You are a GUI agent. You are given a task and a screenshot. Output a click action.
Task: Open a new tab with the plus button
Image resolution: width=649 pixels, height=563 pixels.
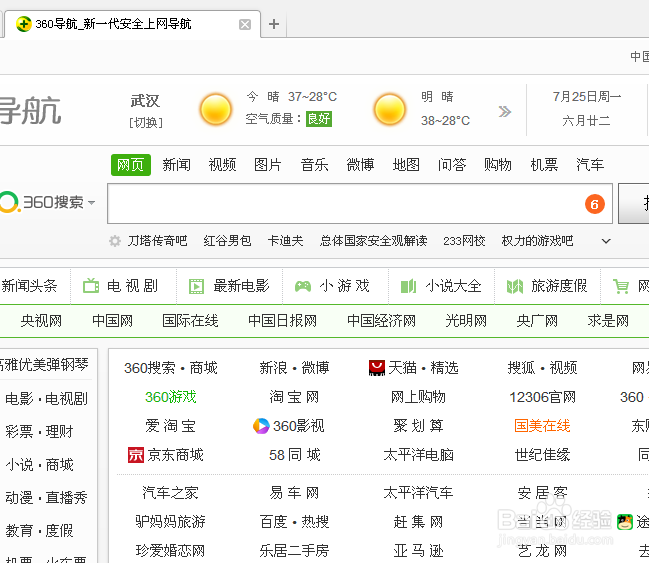click(274, 24)
